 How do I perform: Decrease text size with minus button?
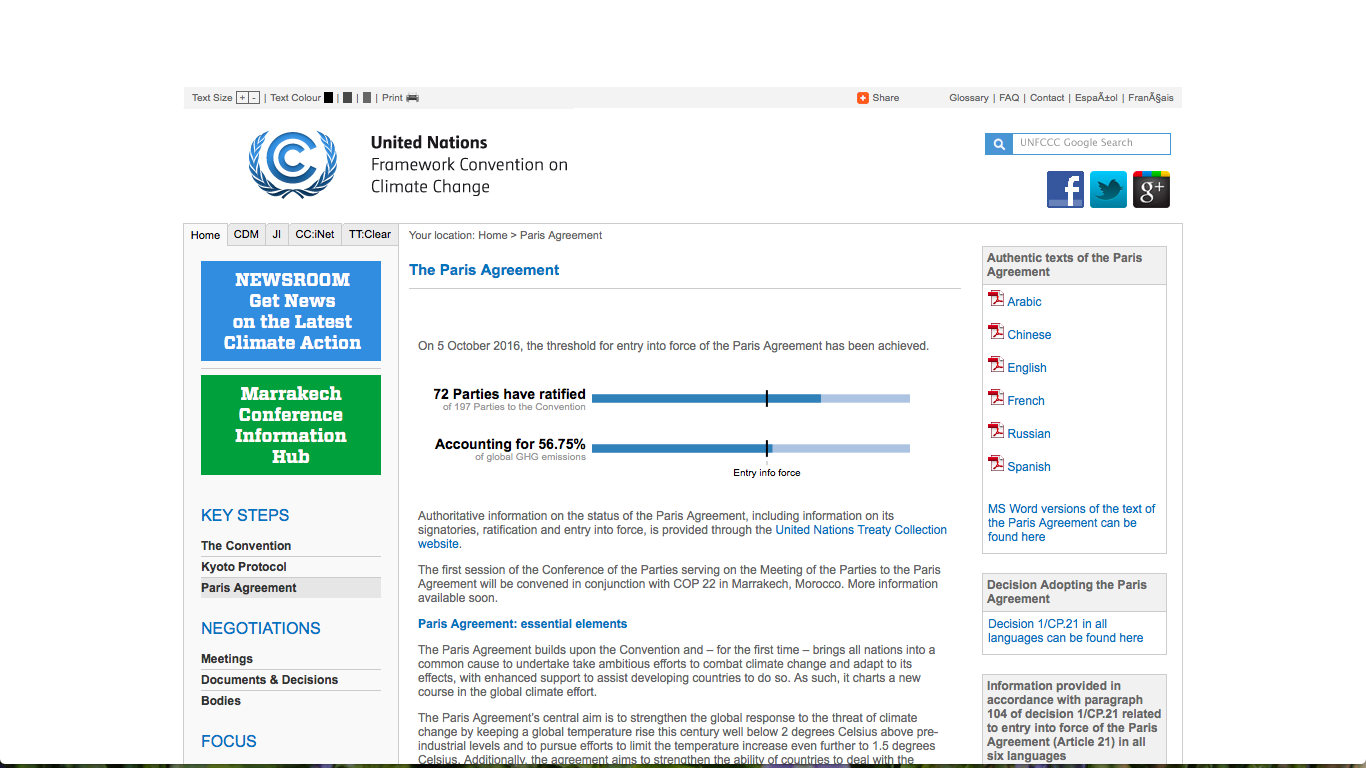pyautogui.click(x=254, y=98)
